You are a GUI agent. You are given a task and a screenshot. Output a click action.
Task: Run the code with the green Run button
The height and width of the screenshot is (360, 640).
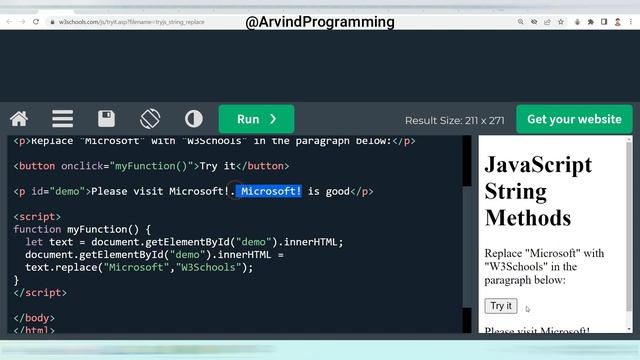point(256,119)
